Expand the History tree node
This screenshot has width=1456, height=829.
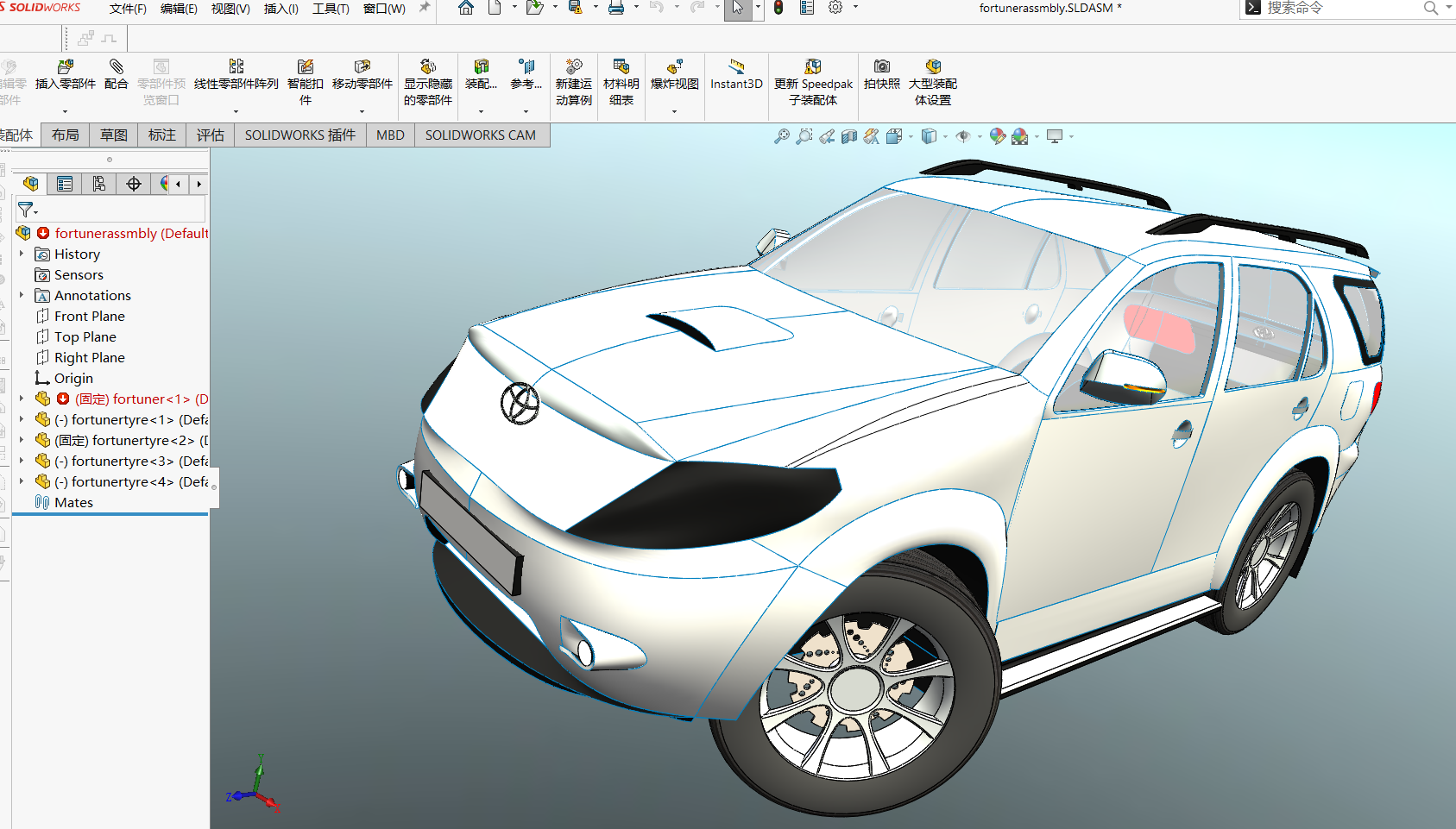(x=22, y=254)
